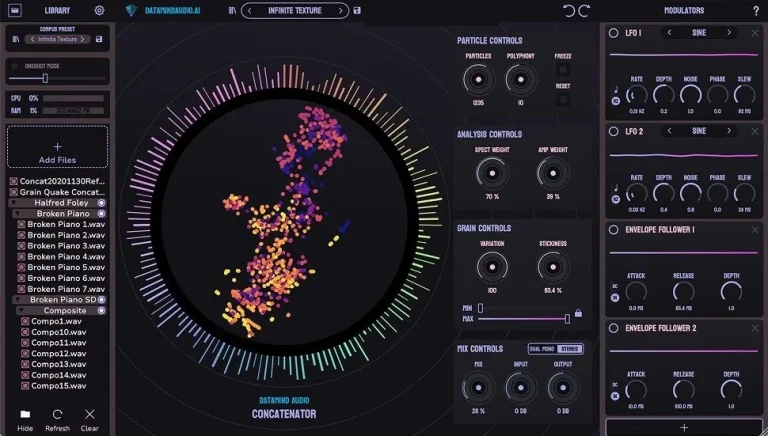
Task: Collapse the Halfred Foley folder
Action: pos(14,203)
